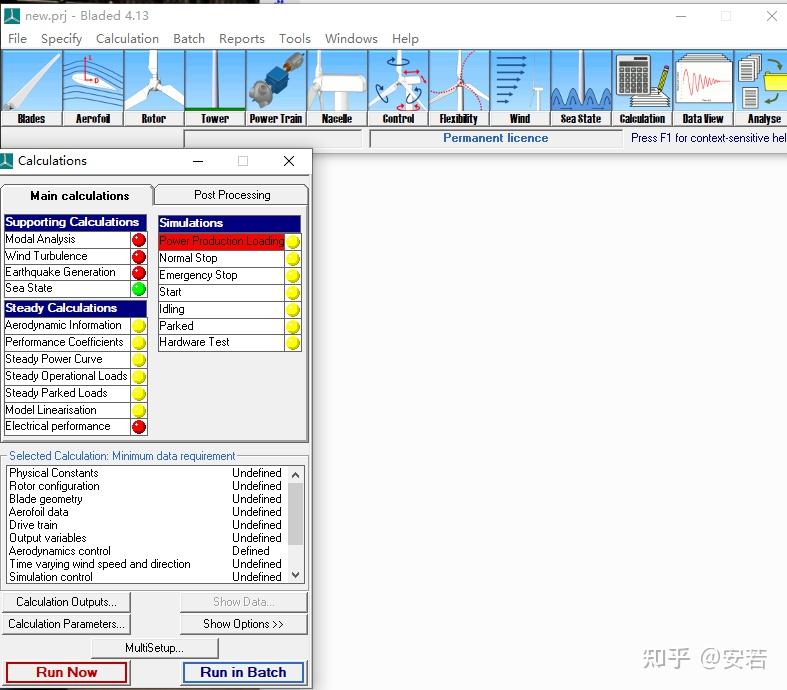Click the yellow light beside Normal Stop

coord(293,259)
